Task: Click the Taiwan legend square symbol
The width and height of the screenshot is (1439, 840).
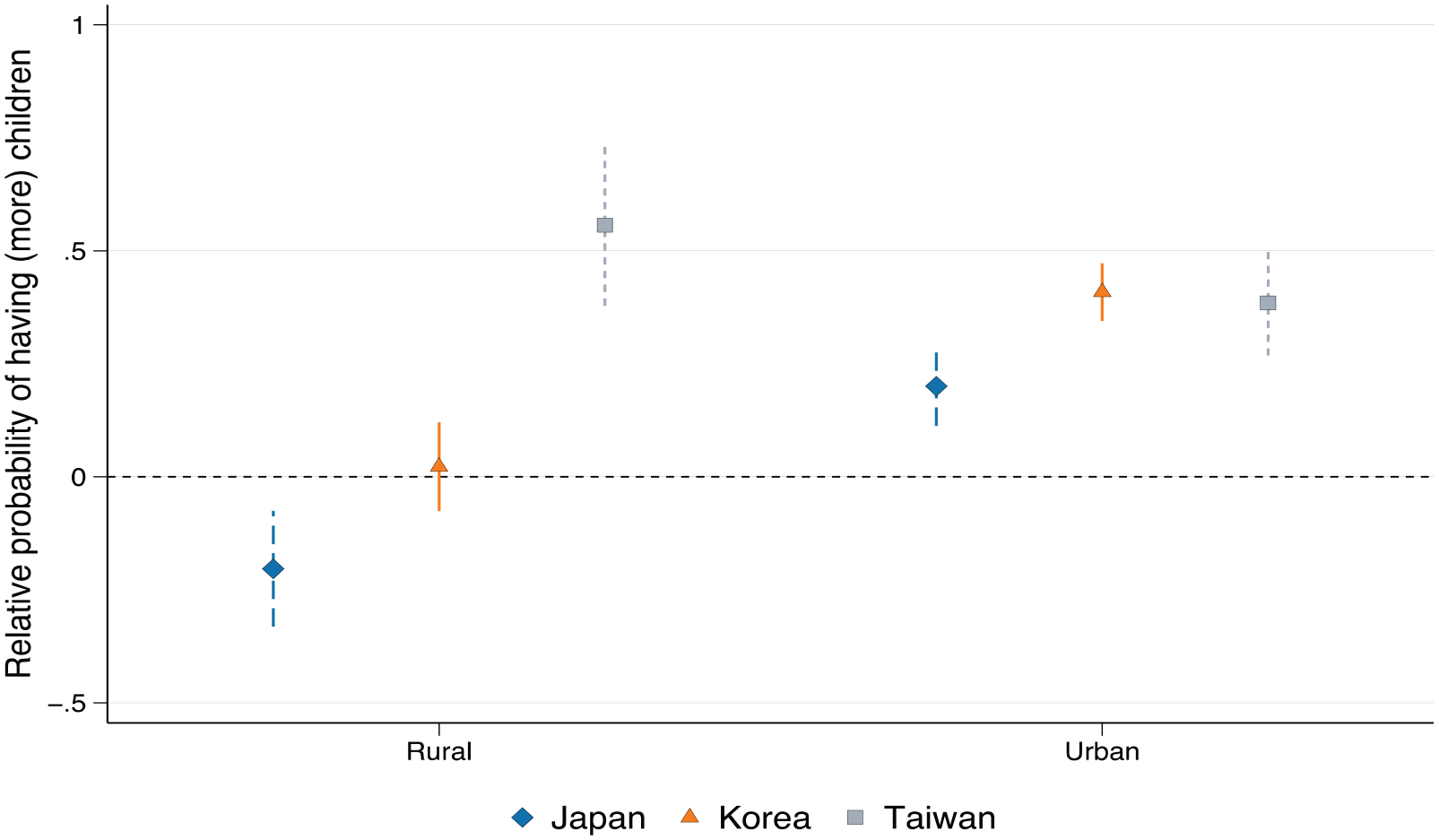Action: (x=856, y=818)
